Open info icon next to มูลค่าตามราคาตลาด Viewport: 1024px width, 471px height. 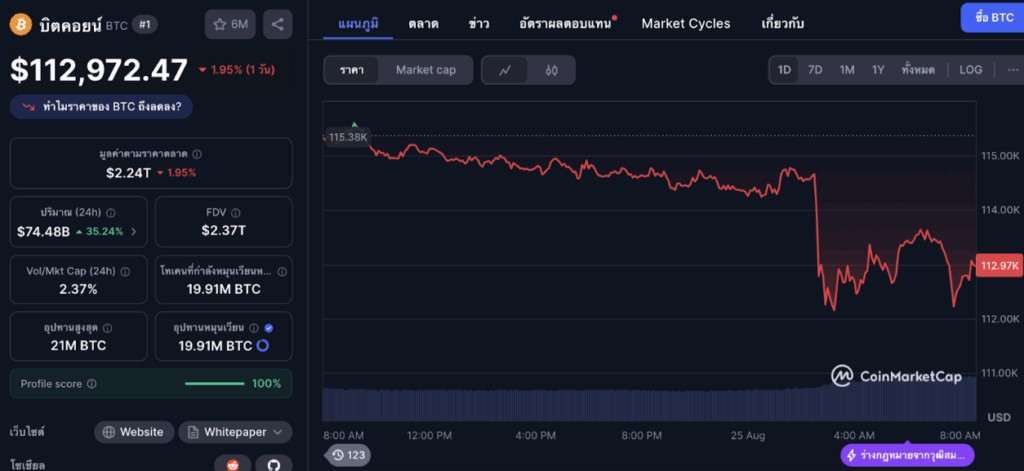[197, 155]
